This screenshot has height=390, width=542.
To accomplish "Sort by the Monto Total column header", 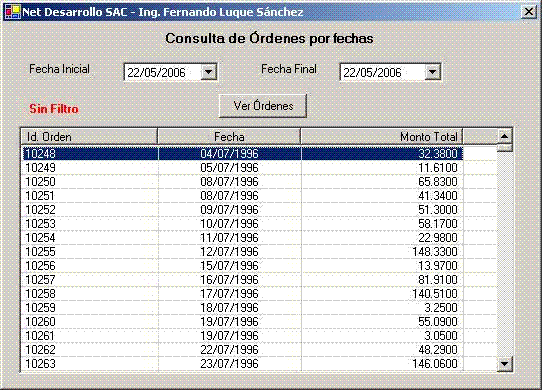I will [x=382, y=137].
